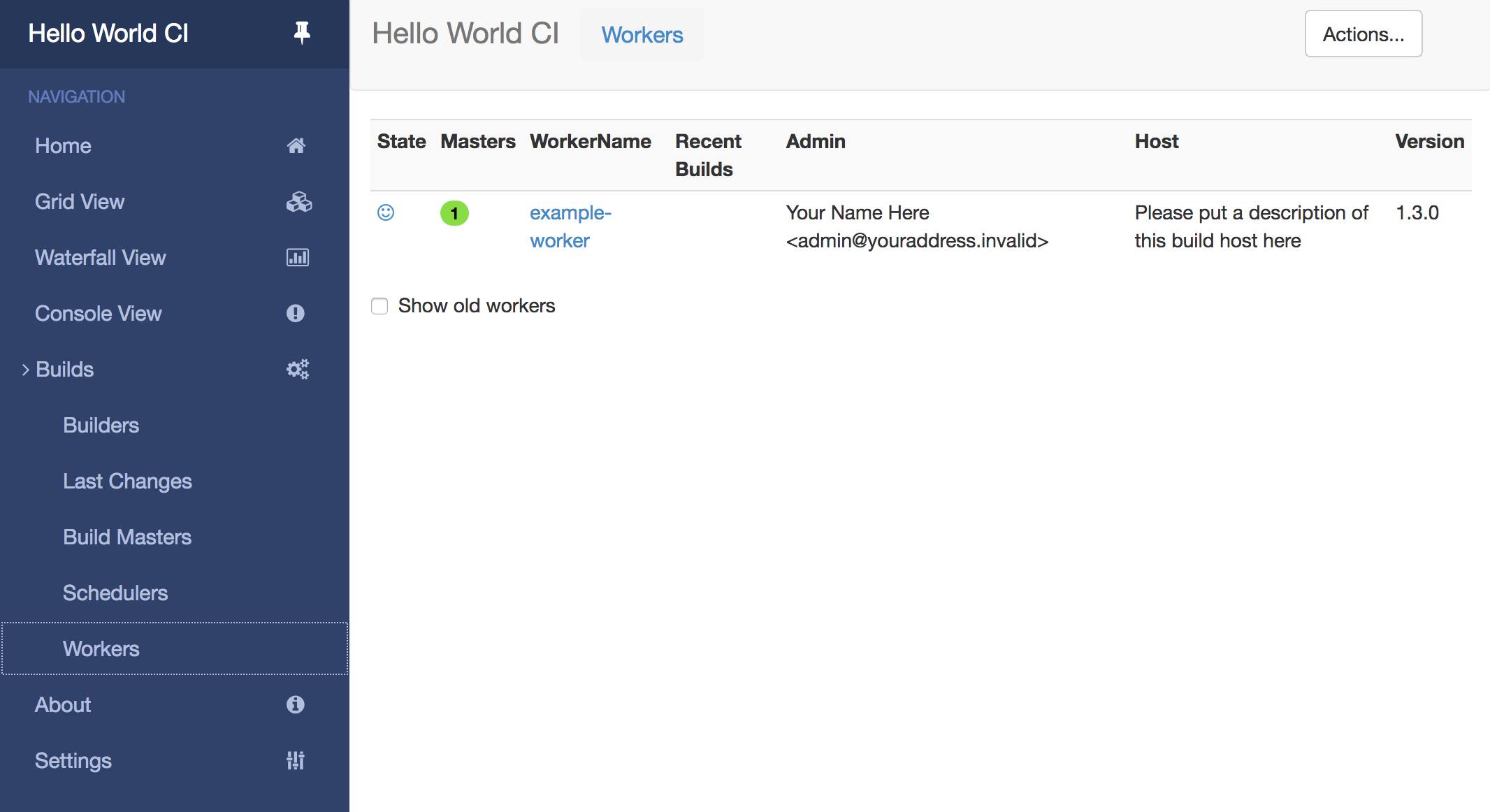
Task: Click the smiley state icon for example-worker
Action: tap(385, 212)
